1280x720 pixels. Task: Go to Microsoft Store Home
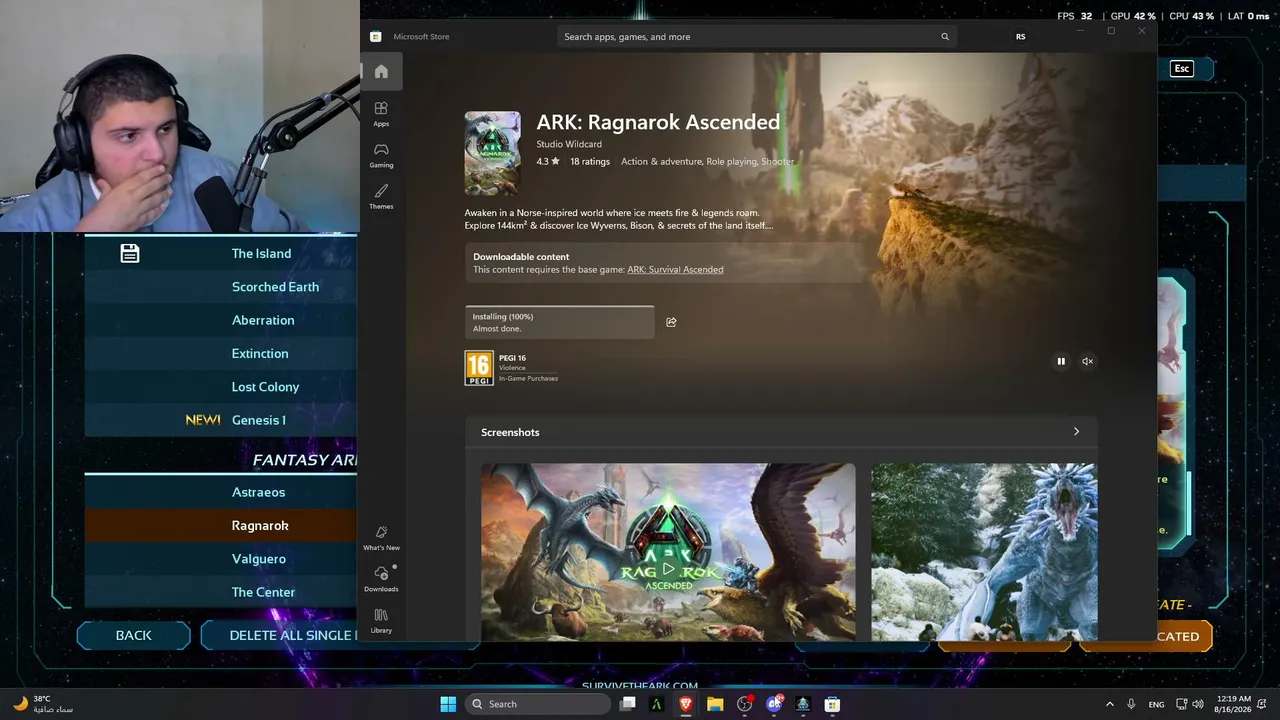click(381, 72)
